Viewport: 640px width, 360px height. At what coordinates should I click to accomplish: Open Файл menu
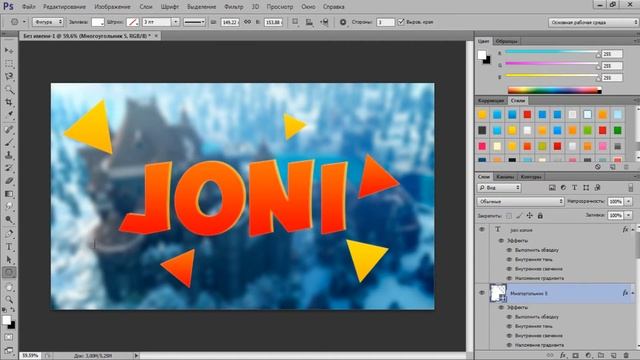(29, 7)
